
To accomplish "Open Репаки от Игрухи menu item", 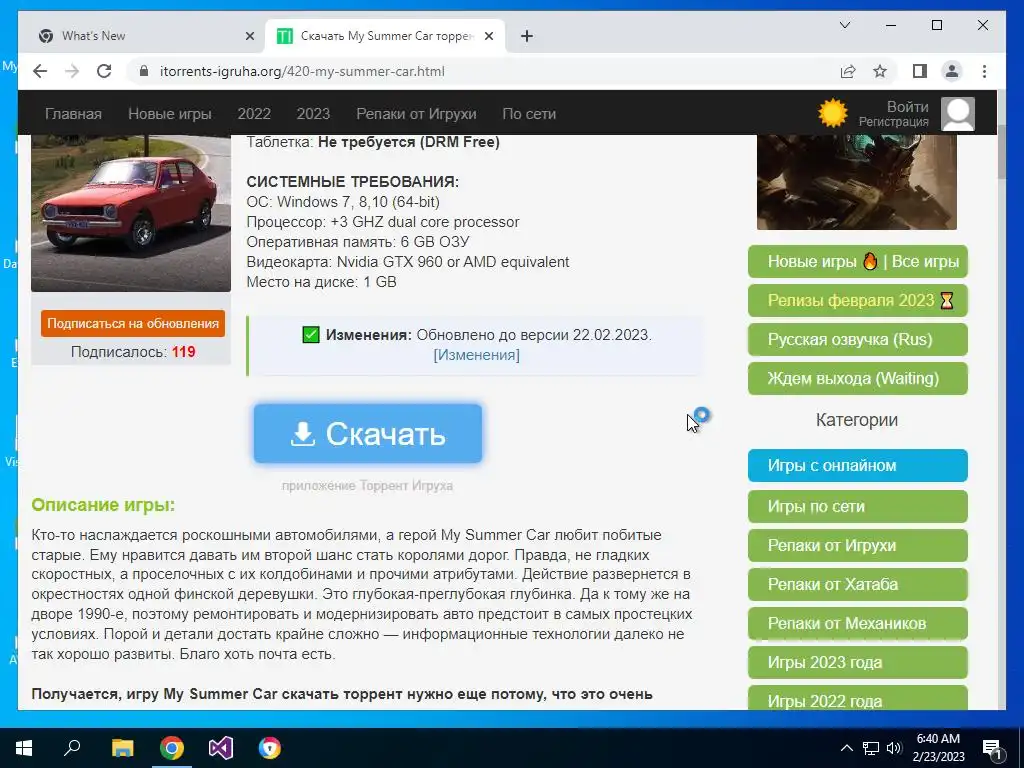I will click(416, 114).
